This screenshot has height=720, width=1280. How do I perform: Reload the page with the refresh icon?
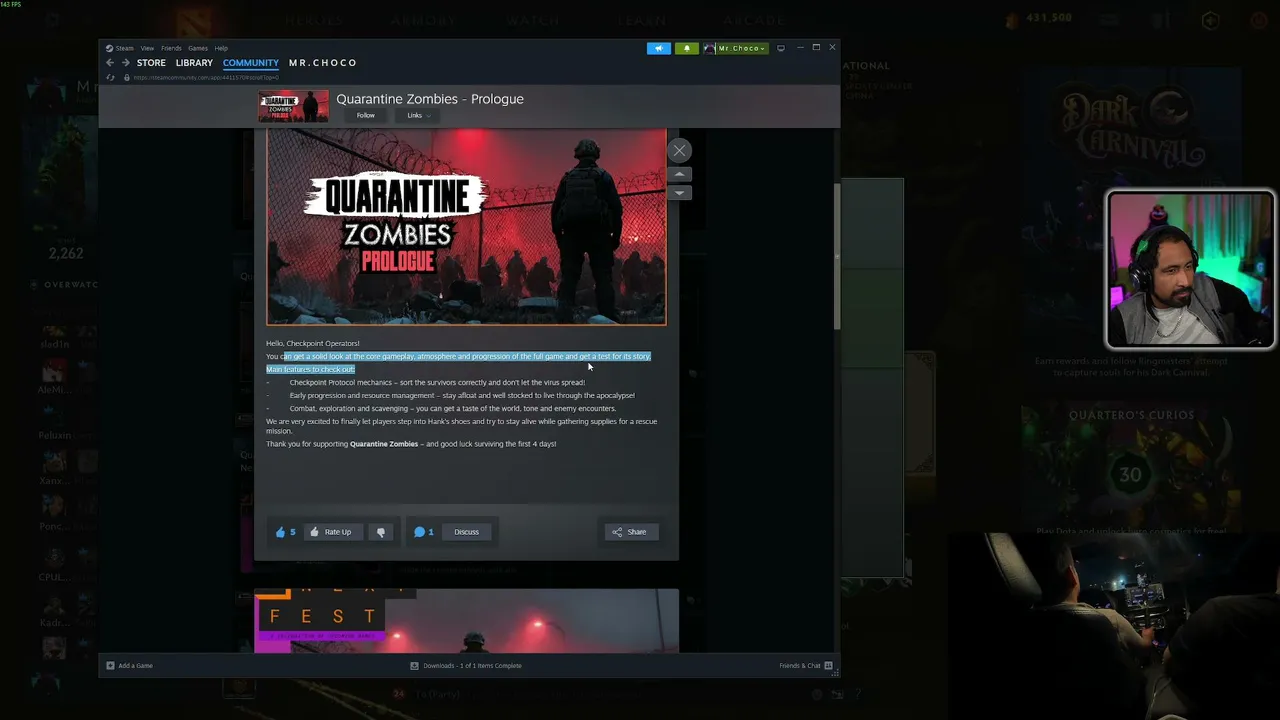tap(110, 78)
